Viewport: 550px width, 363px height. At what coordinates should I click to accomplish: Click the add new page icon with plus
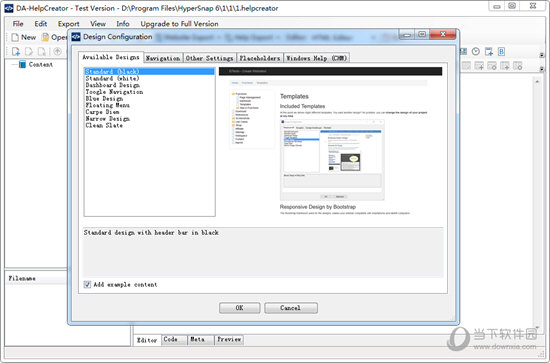tap(16, 52)
